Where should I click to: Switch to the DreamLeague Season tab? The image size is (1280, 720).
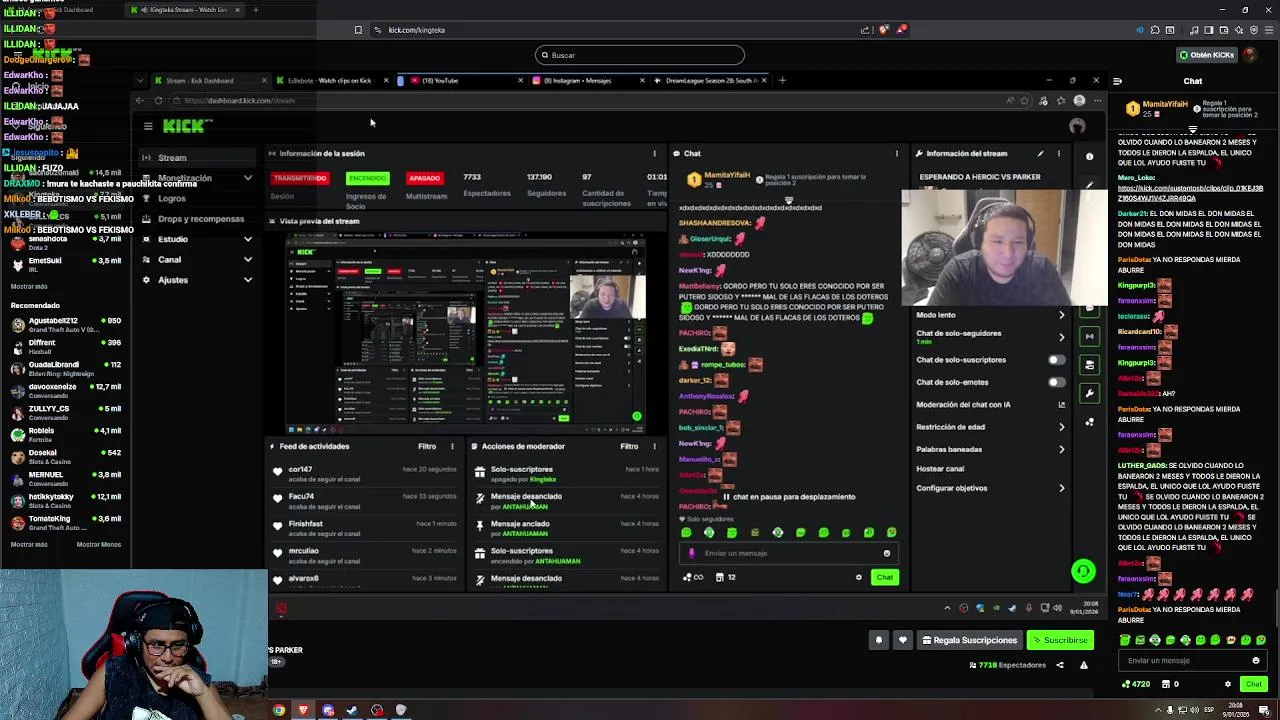pos(711,80)
